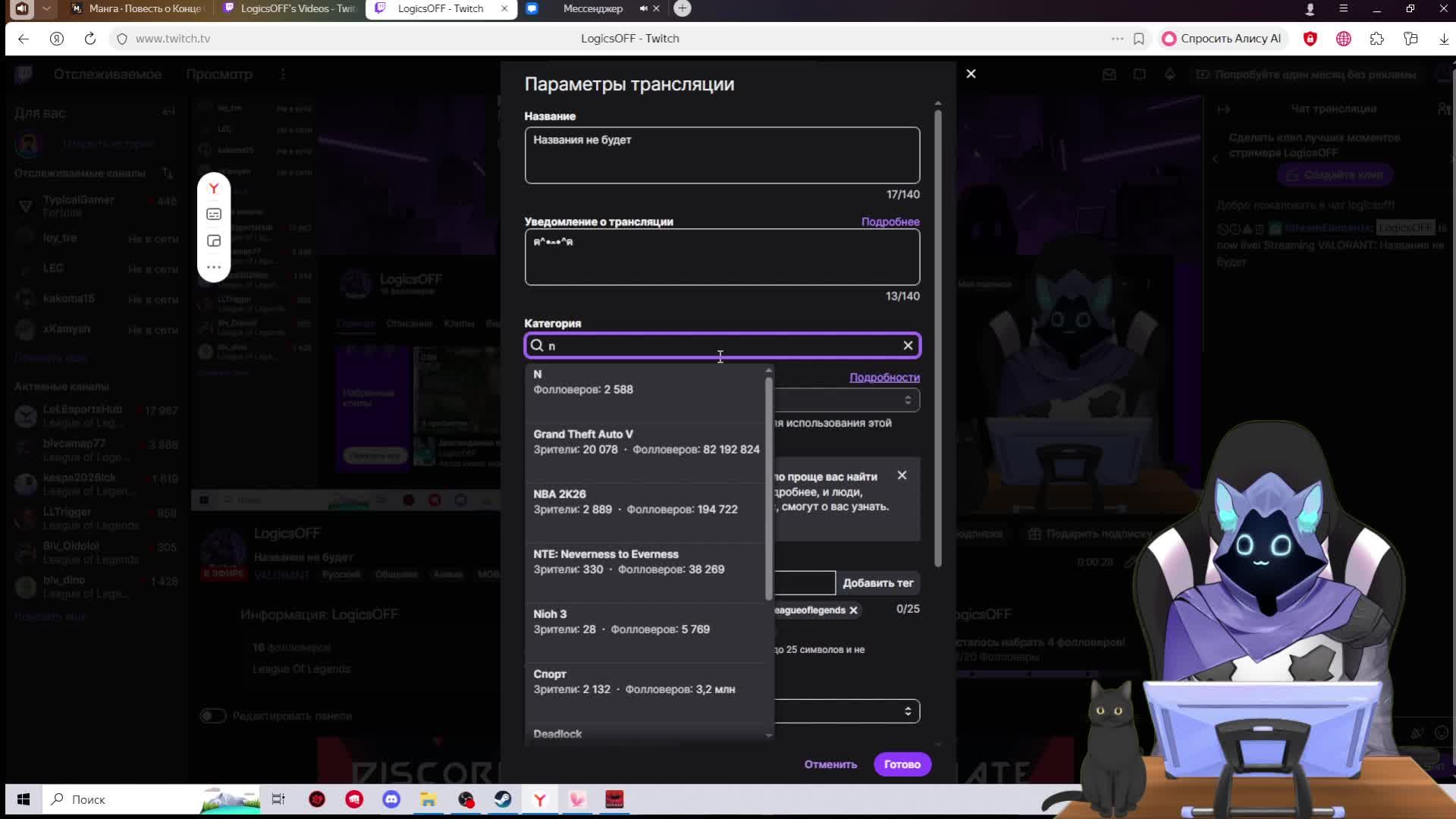
Task: Select the Deadlock suggestion
Action: [x=645, y=733]
